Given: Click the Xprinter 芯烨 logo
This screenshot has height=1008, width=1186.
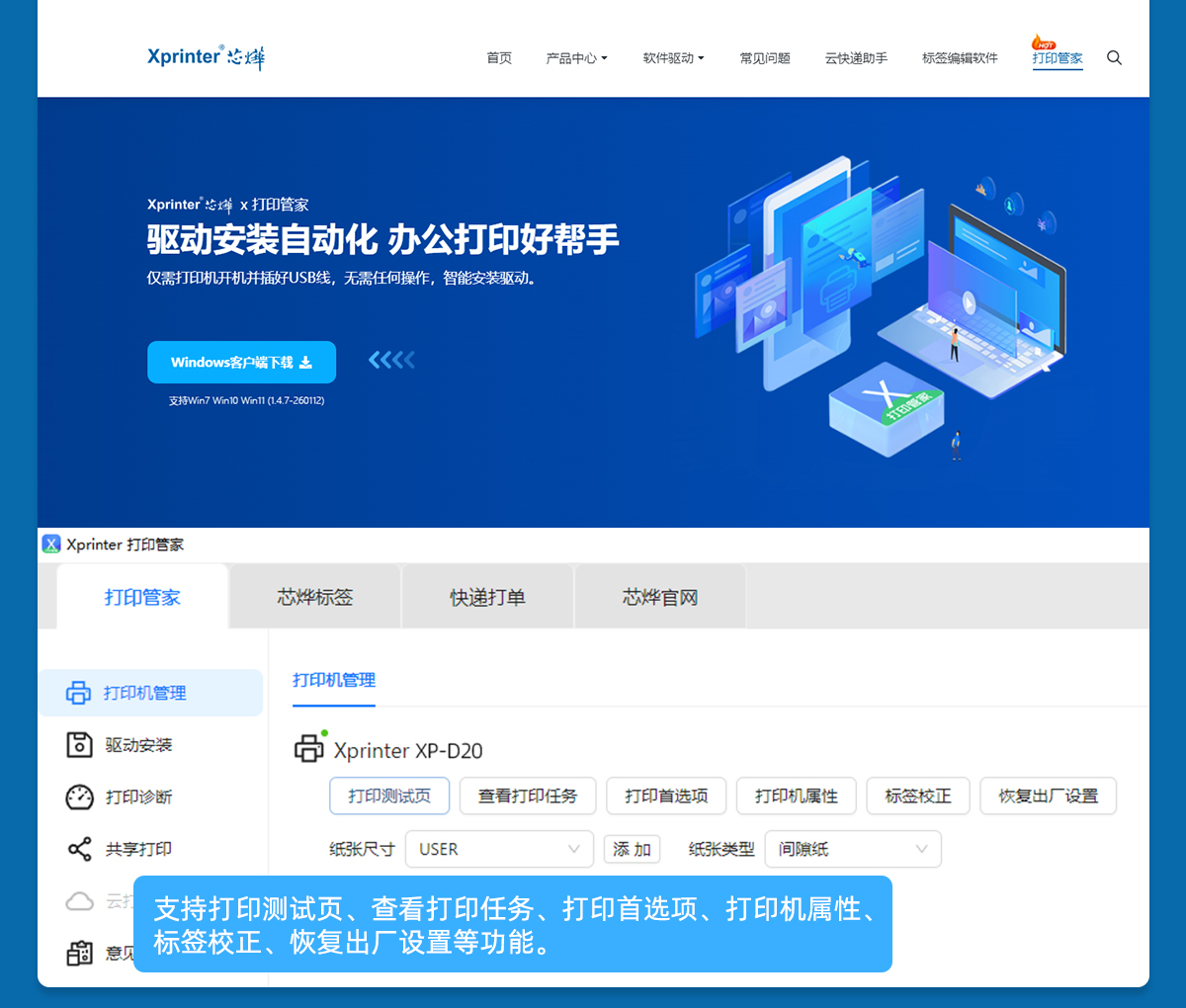Looking at the screenshot, I should point(206,57).
